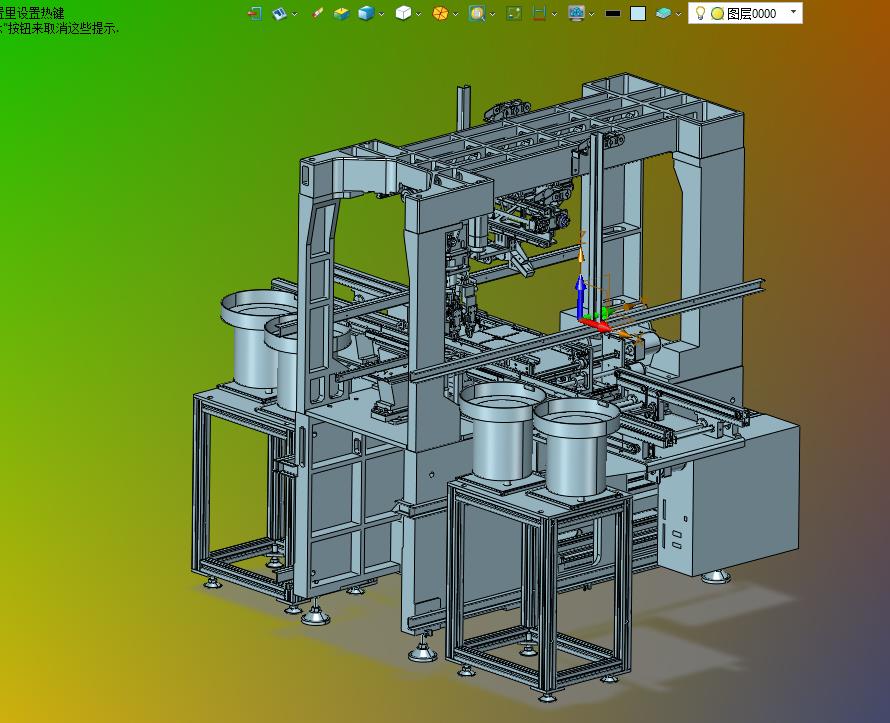890x723 pixels.
Task: Click the section/dimension bracket icon
Action: point(539,13)
